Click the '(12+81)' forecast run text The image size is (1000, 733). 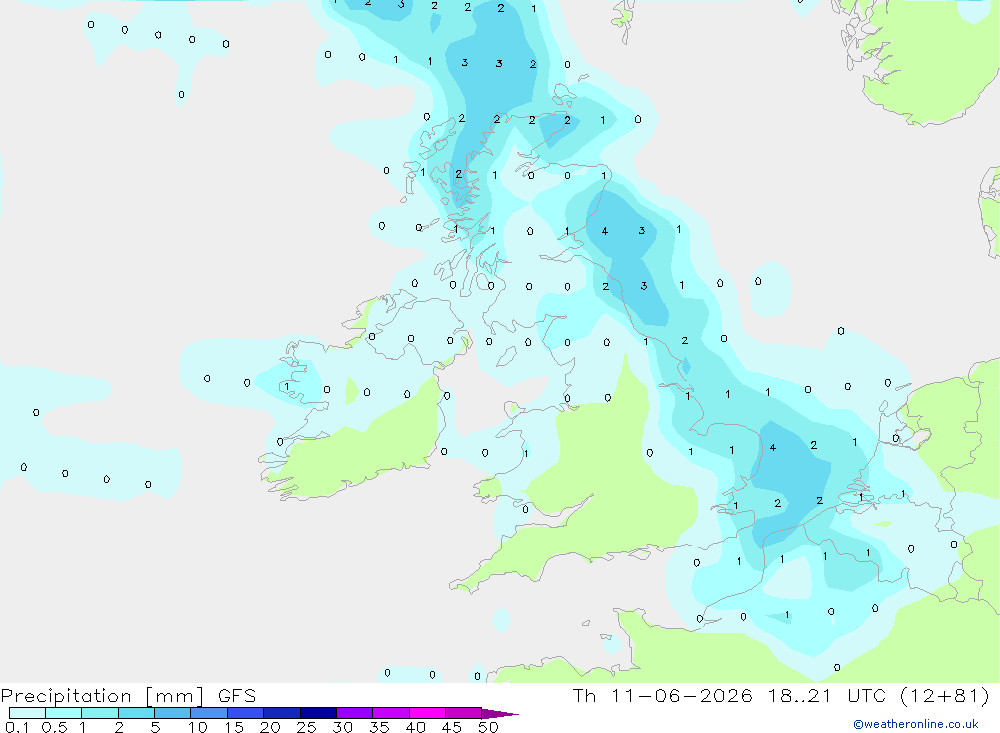(945, 695)
